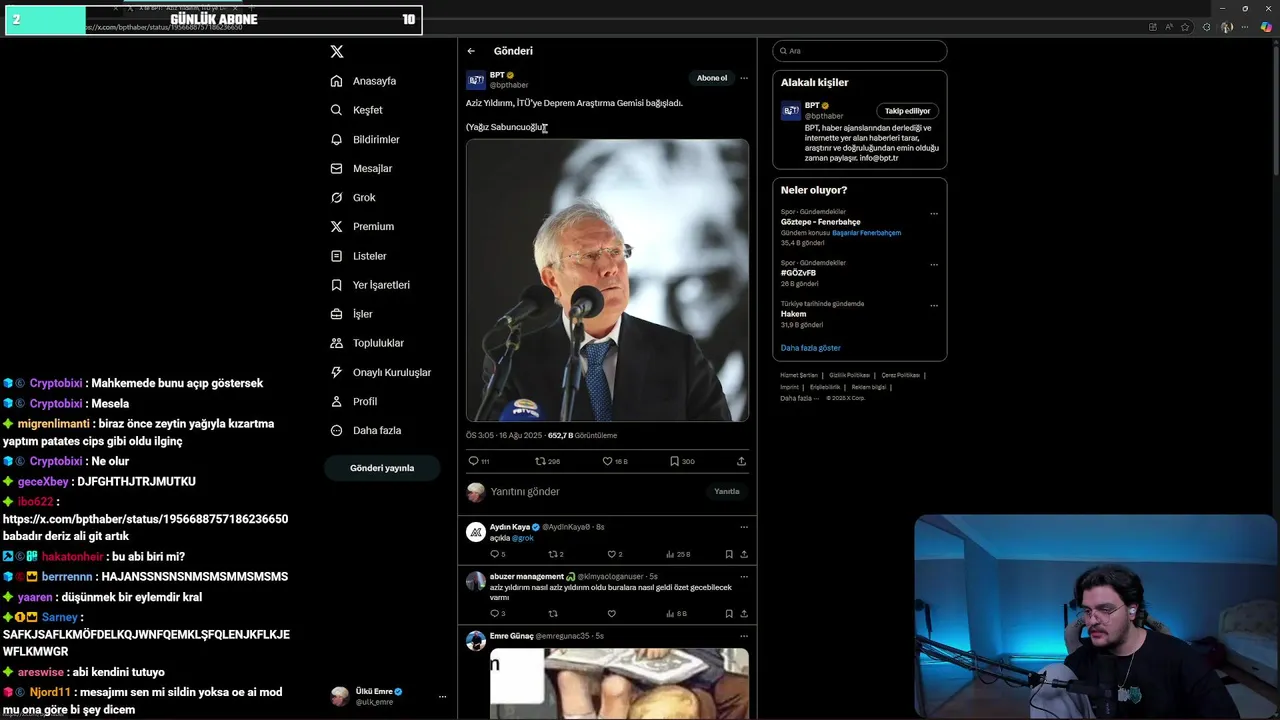The height and width of the screenshot is (720, 1280).
Task: Click the share icon on the main post
Action: tap(741, 461)
